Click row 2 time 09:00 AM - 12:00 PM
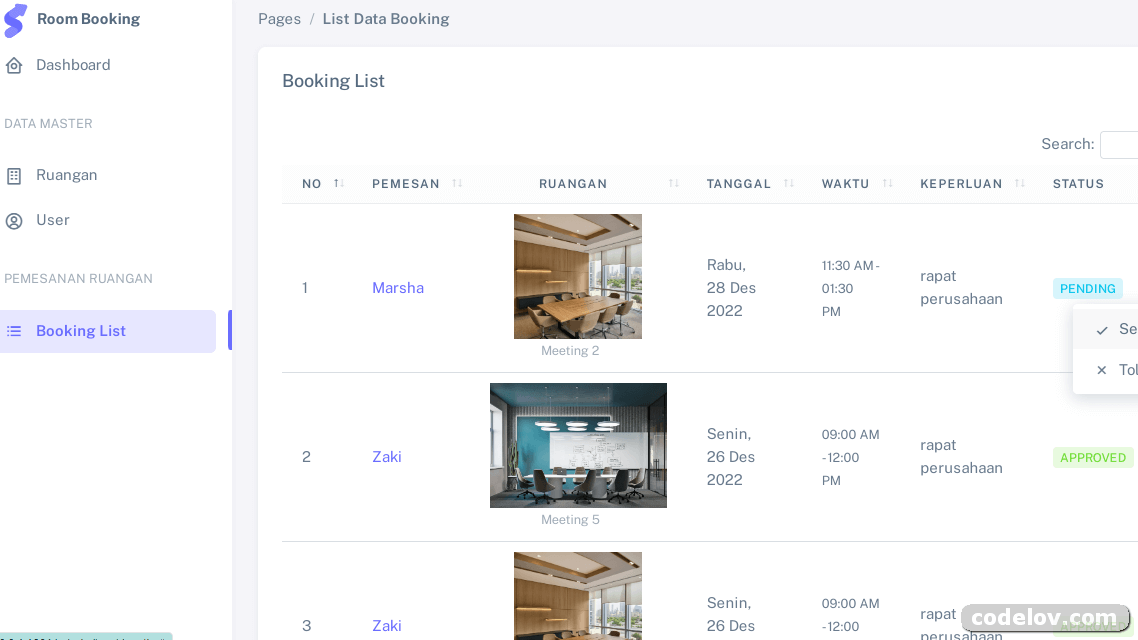This screenshot has width=1138, height=640. pyautogui.click(x=851, y=458)
